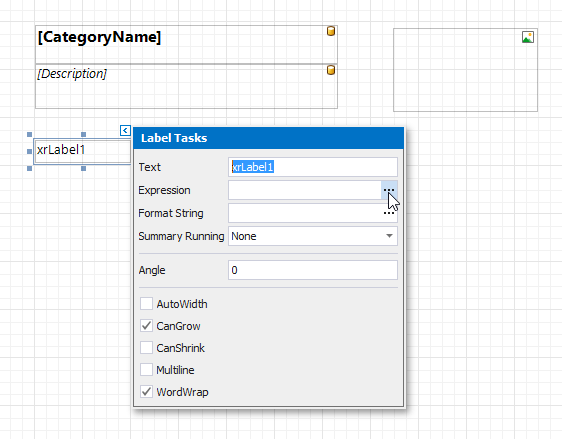The image size is (562, 439).
Task: Click the Text input field
Action: (x=313, y=167)
